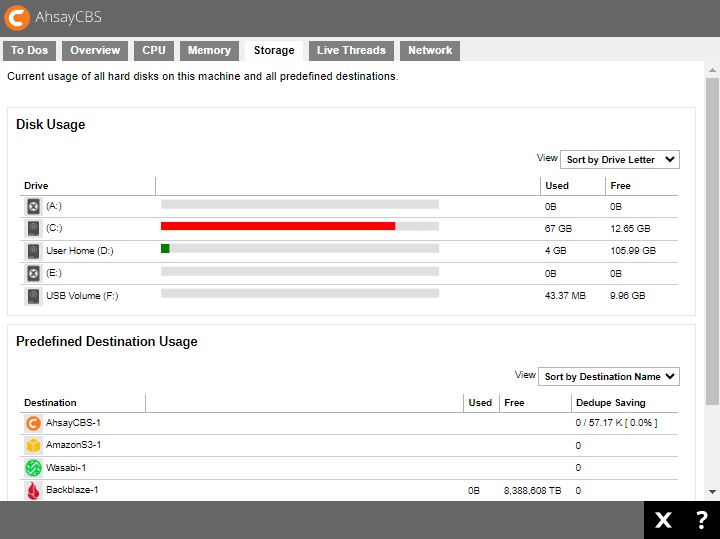
Task: Click the C: drive red usage bar
Action: point(278,226)
